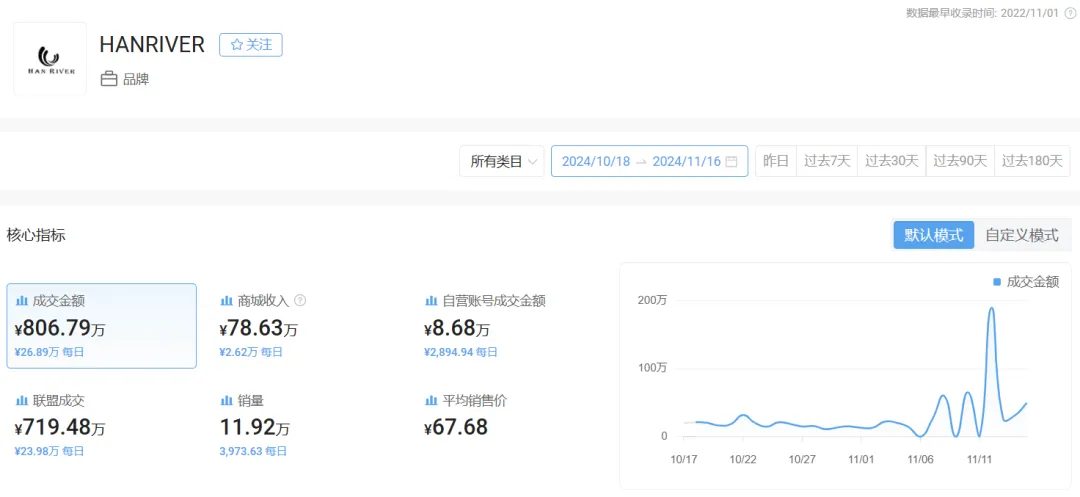Click the 核心指标 section title
Viewport: 1080px width, 497px height.
pos(36,235)
